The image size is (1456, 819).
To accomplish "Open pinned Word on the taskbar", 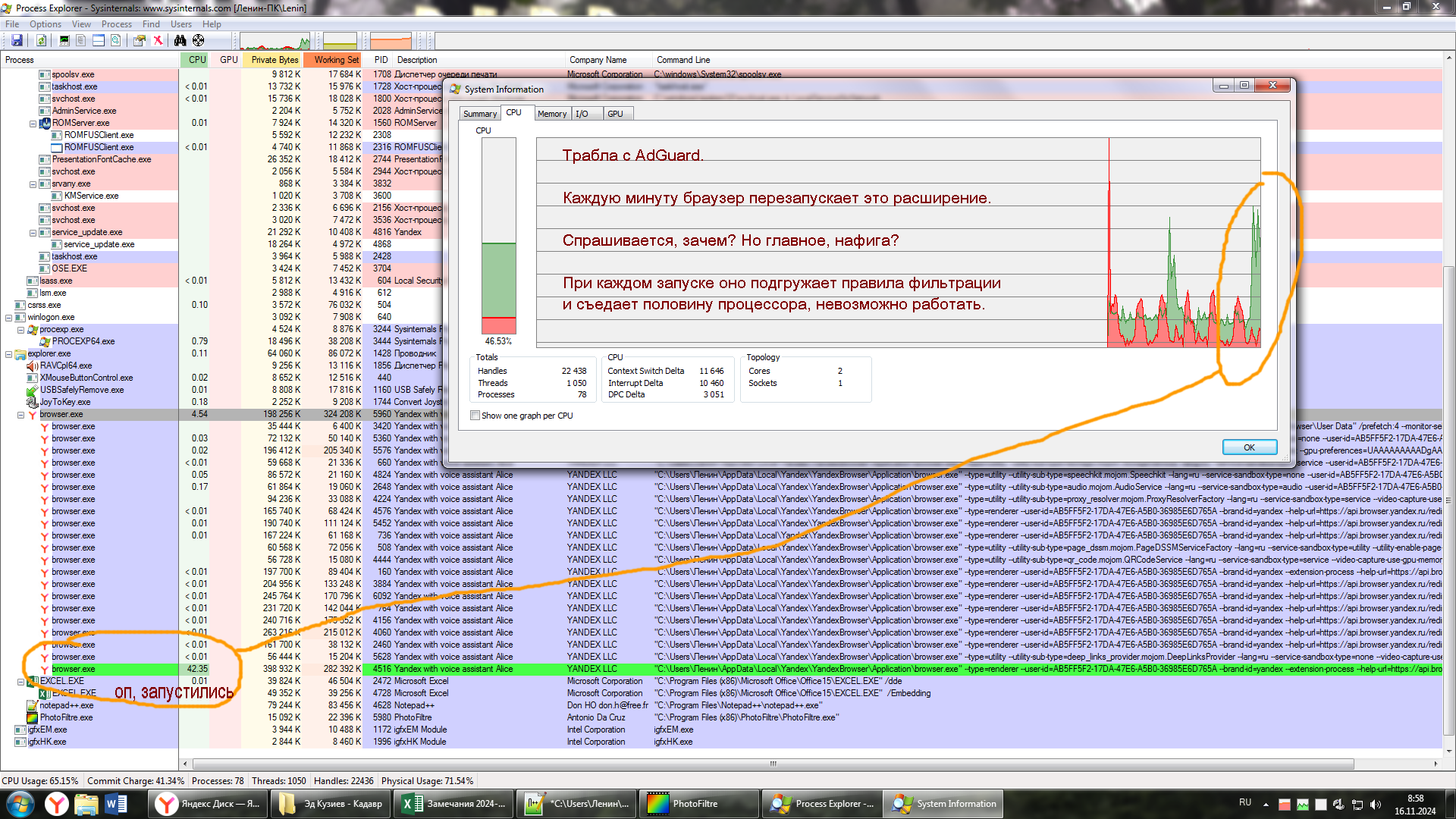I will click(x=116, y=804).
